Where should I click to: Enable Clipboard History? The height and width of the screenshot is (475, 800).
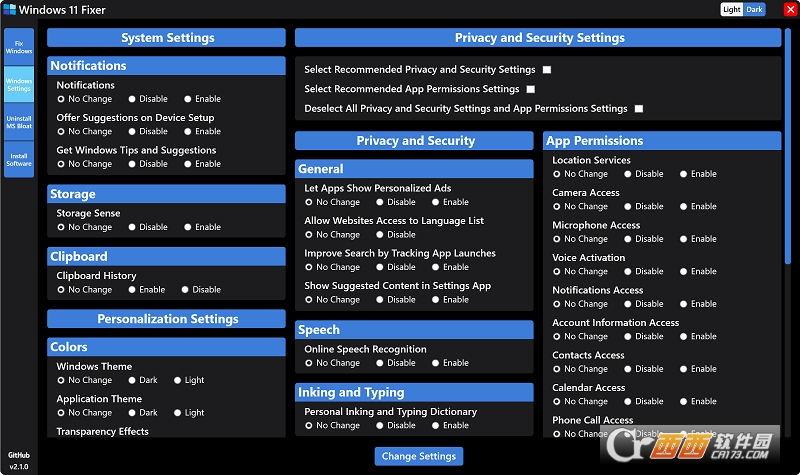[132, 290]
